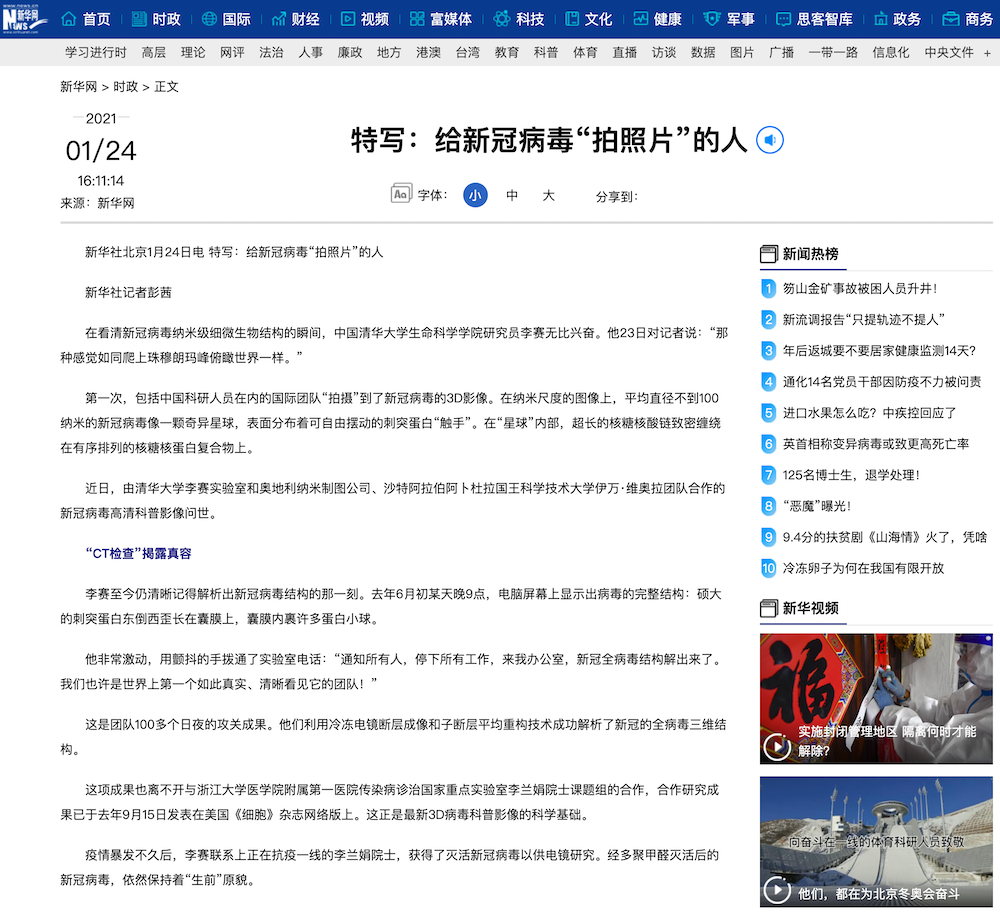Go to 新华网 breadcrumb link

78,87
